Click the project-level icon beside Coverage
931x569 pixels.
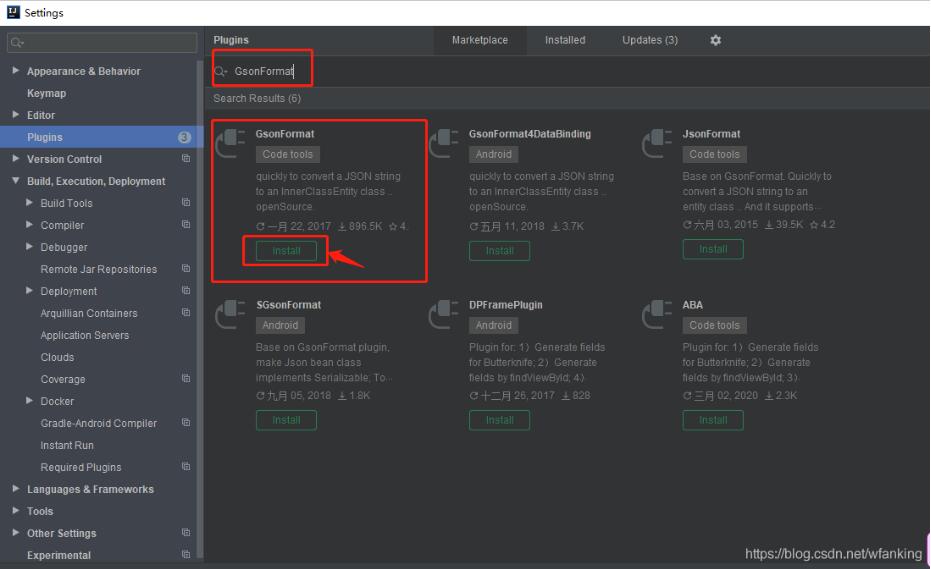click(186, 378)
